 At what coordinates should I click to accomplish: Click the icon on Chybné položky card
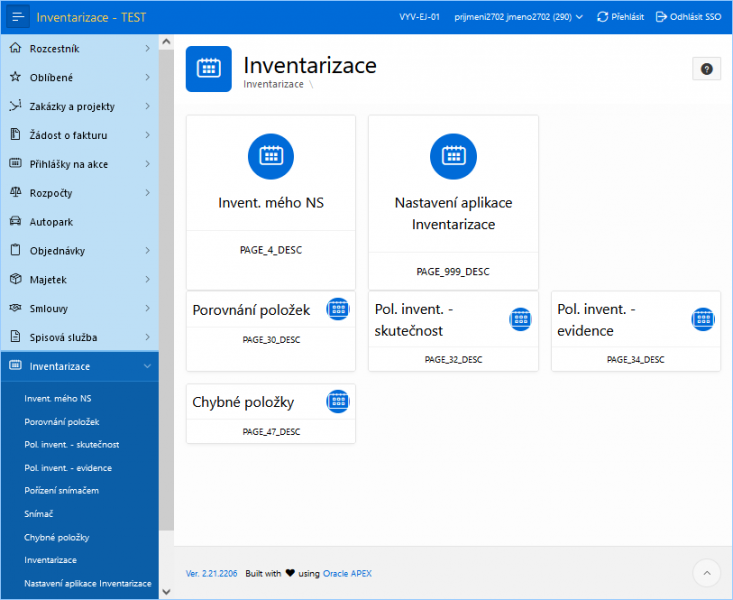pos(338,402)
